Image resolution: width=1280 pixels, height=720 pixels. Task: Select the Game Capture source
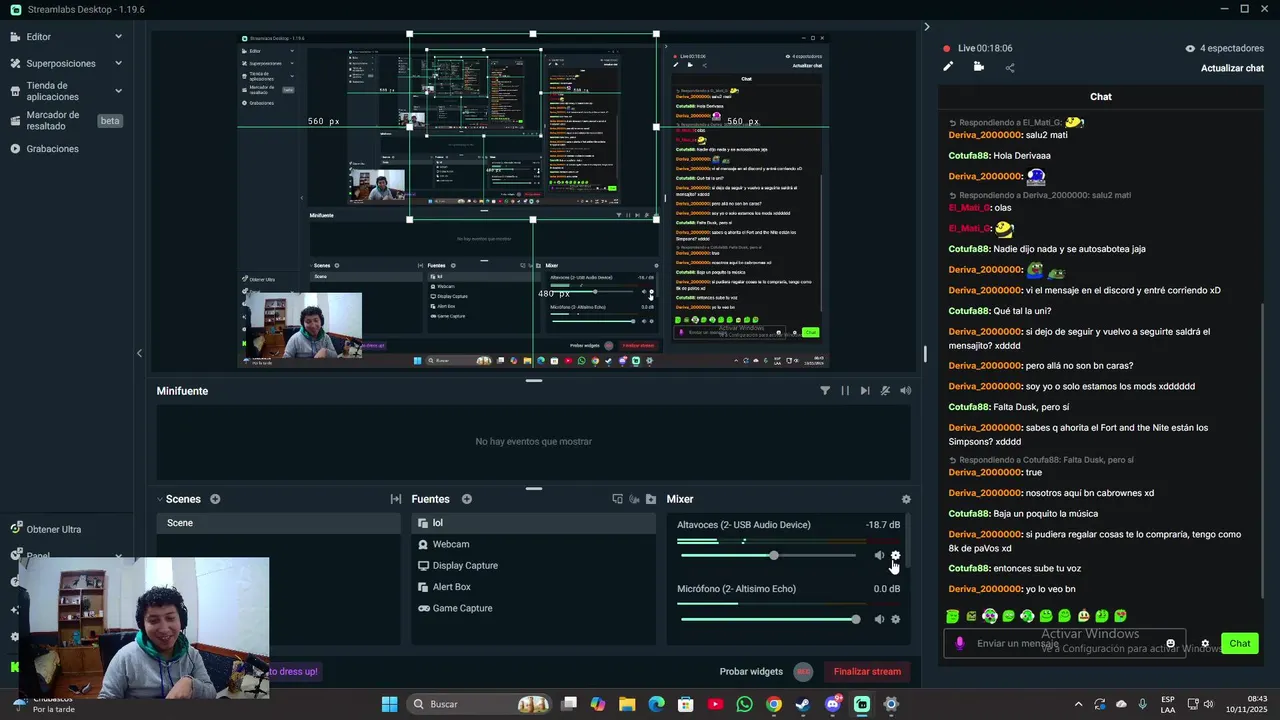[x=533, y=608]
